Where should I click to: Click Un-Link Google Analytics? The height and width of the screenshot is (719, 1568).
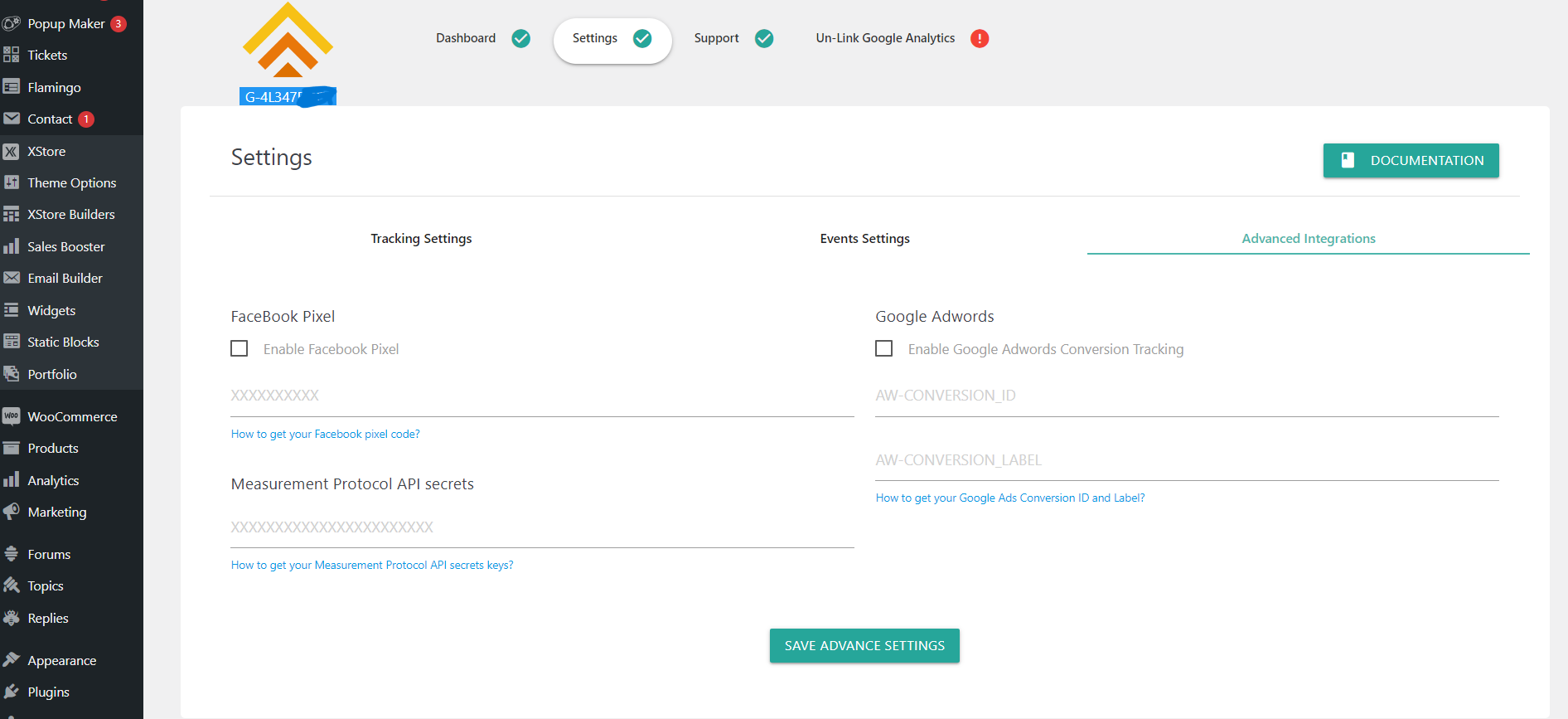tap(885, 38)
